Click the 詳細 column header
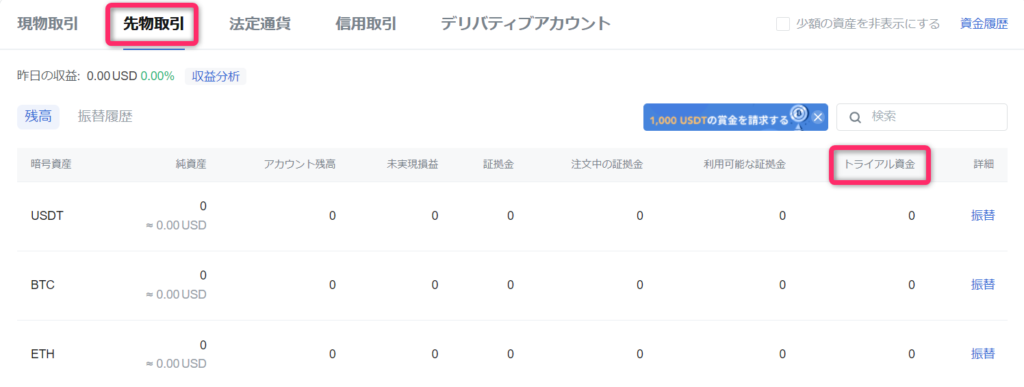Viewport: 1024px width, 387px height. coord(984,164)
